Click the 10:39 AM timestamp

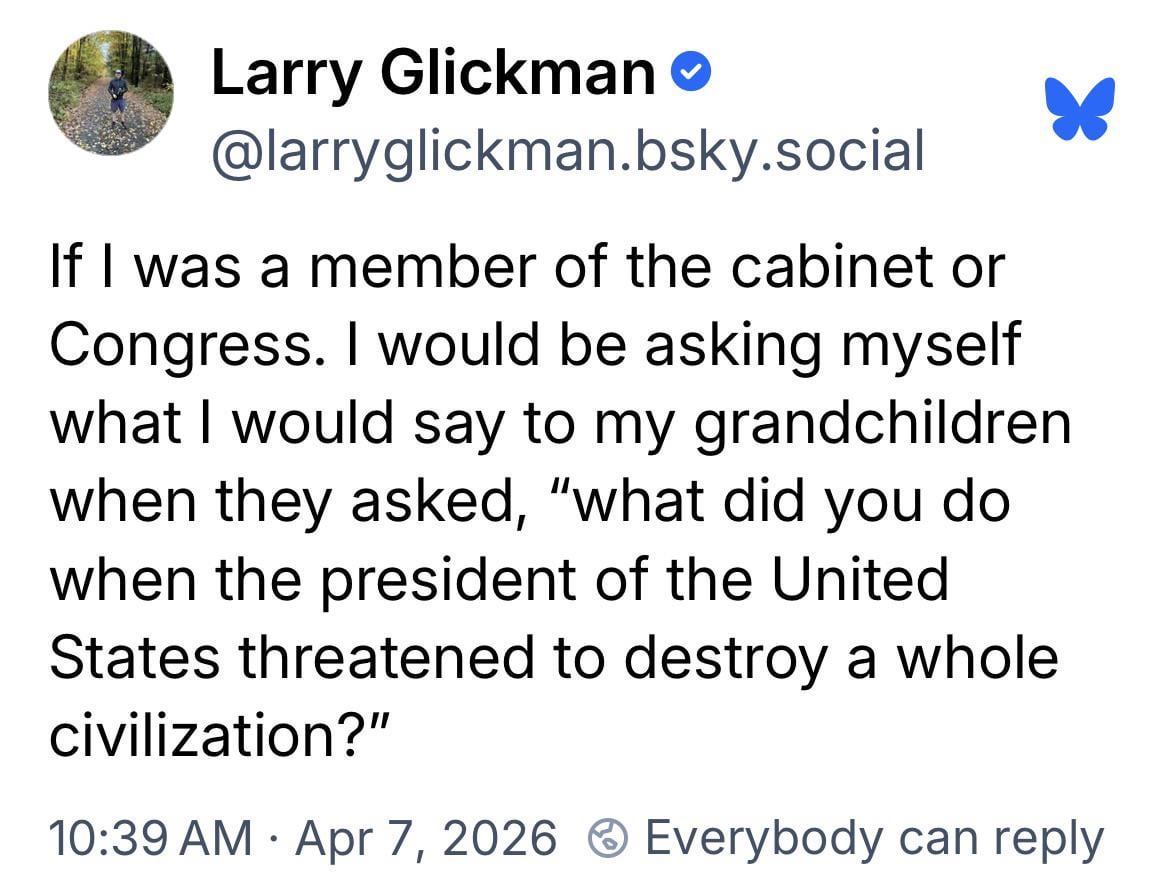[150, 839]
